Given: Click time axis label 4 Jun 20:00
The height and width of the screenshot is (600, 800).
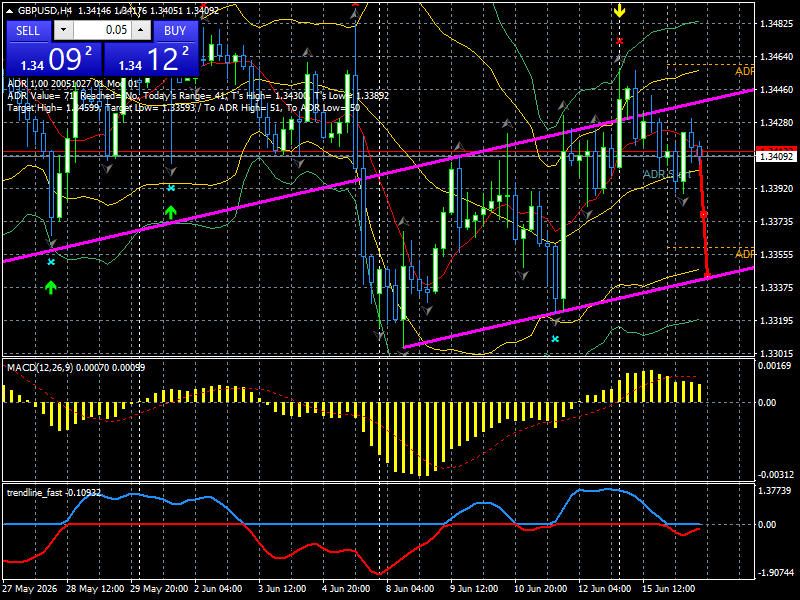Looking at the screenshot, I should [x=346, y=588].
